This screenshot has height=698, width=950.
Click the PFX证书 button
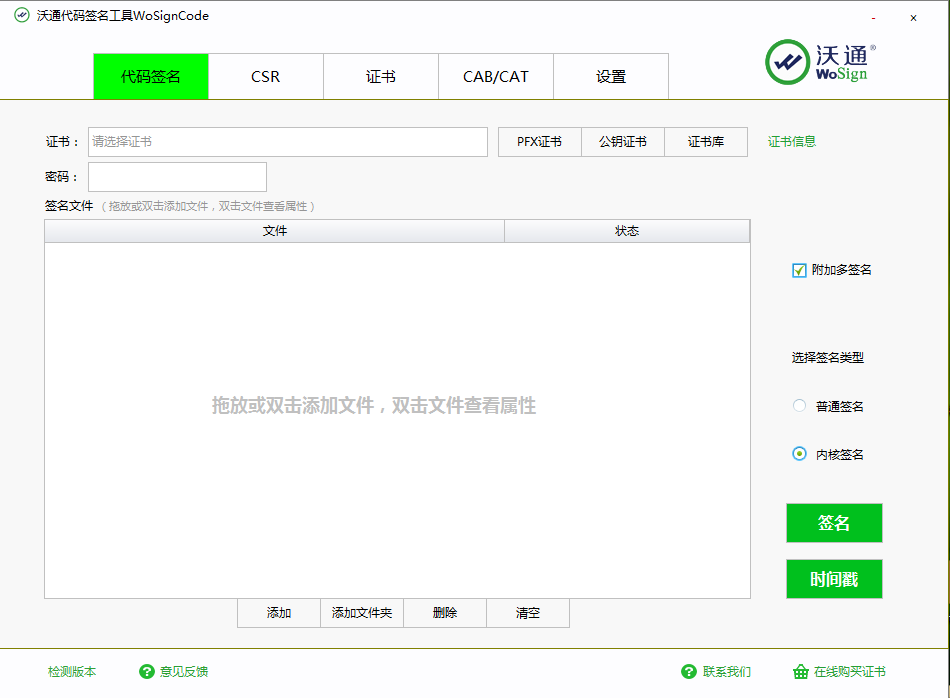539,142
